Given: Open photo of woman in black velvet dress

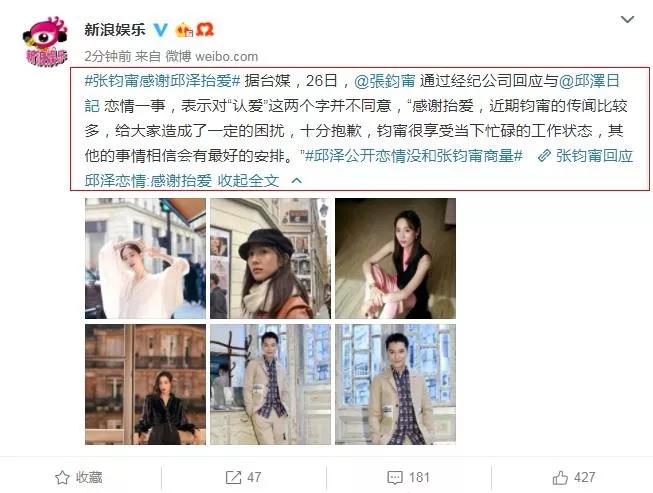Looking at the screenshot, I should (x=145, y=384).
